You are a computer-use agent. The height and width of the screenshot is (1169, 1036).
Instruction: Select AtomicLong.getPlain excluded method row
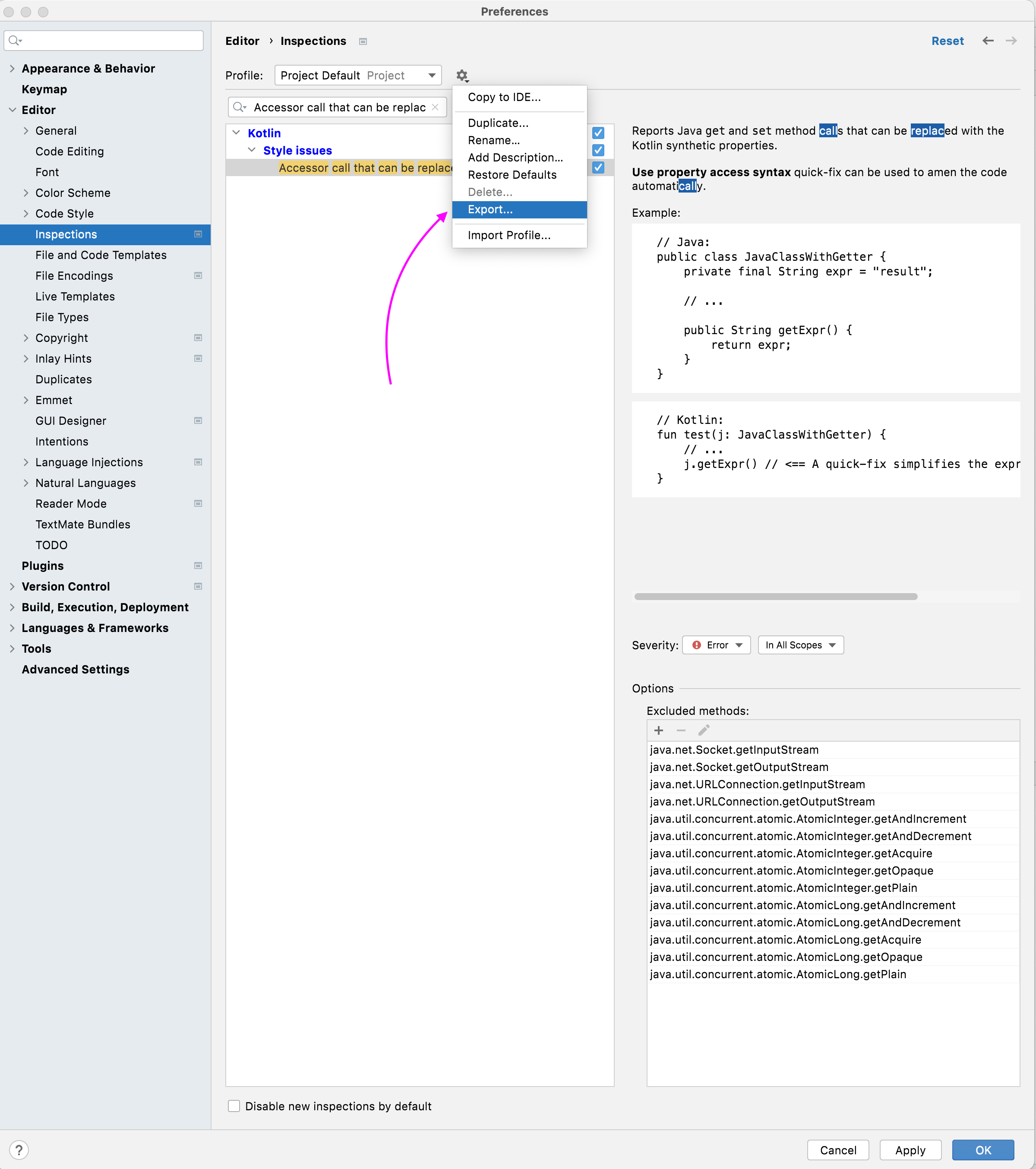point(833,974)
